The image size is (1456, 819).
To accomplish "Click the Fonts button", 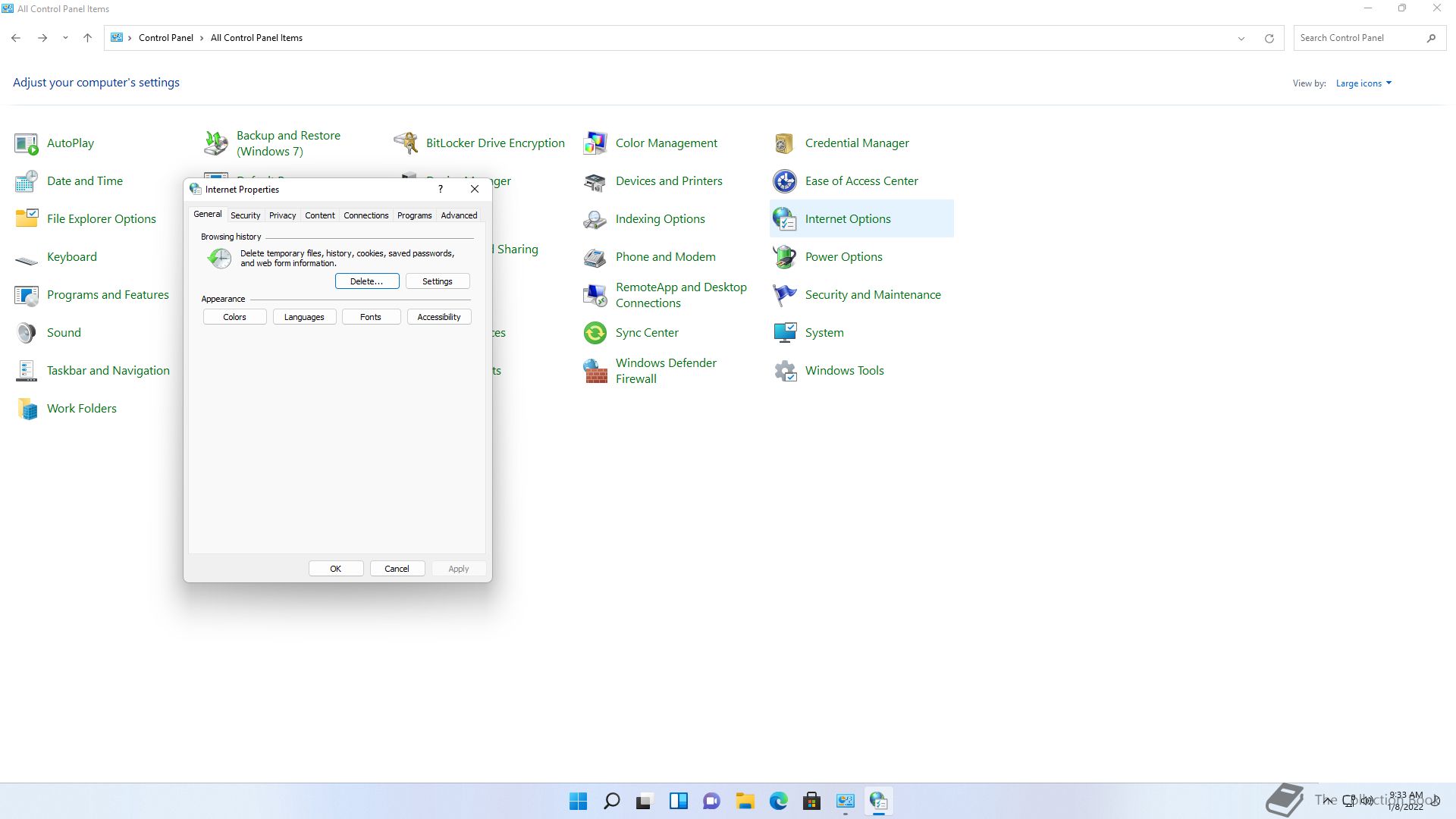I will click(371, 317).
